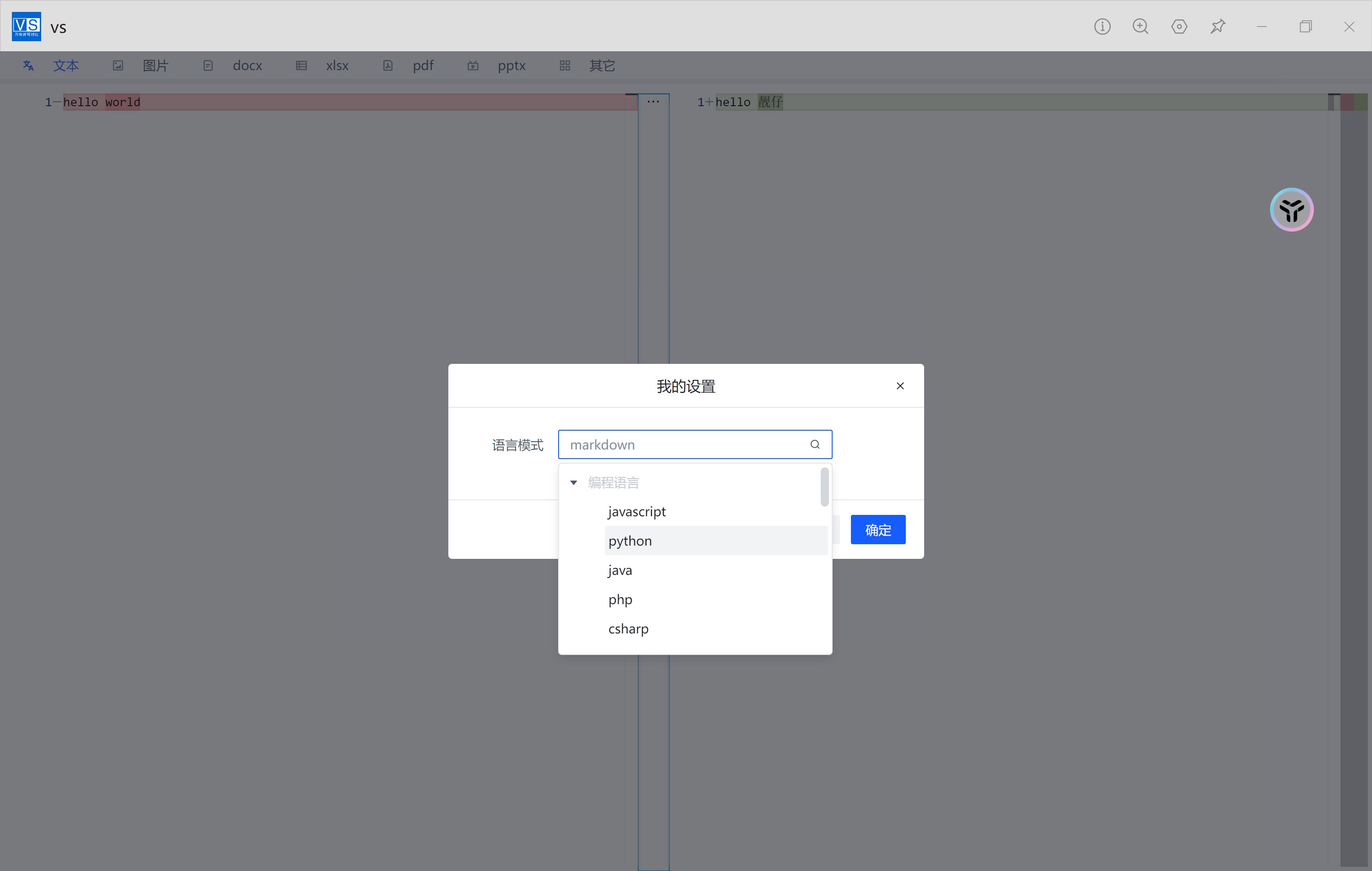Open the xlsx comparison tab
1372x871 pixels.
click(337, 65)
